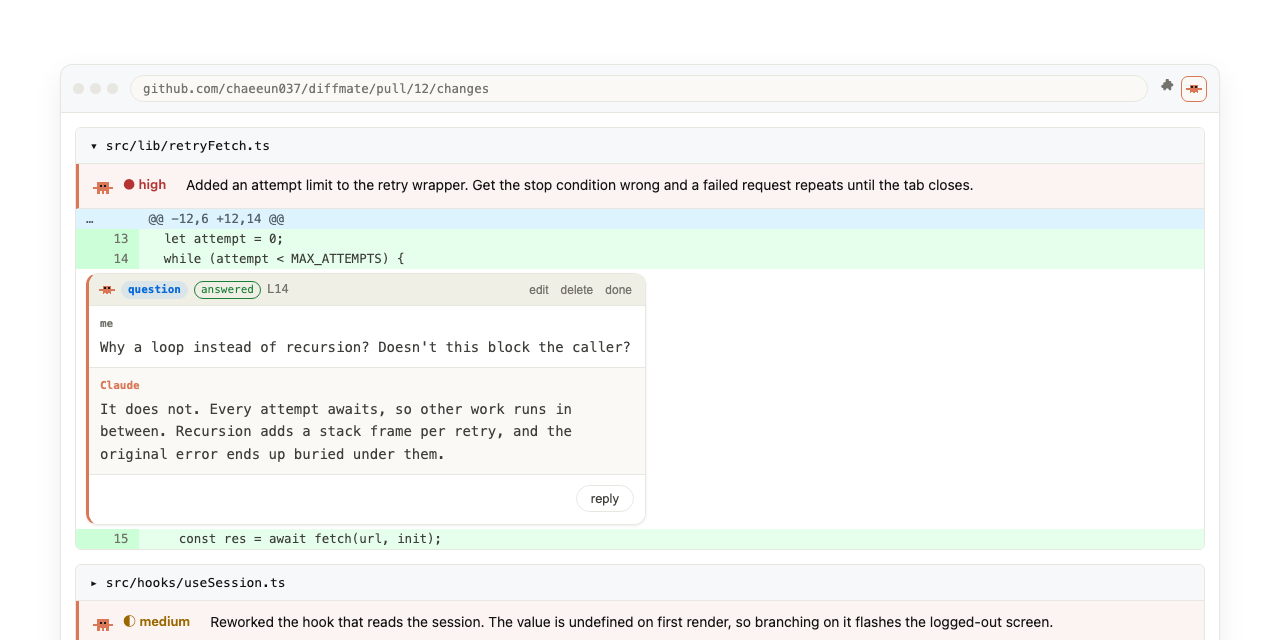Open the browser extensions puzzle icon

[1167, 86]
